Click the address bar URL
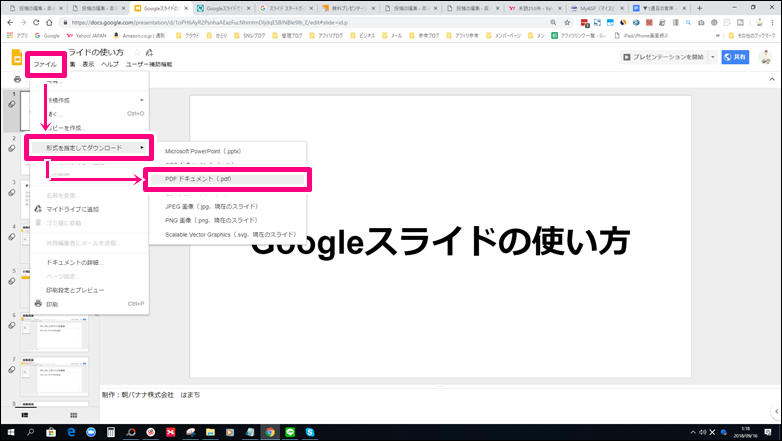782x441 pixels. (x=209, y=22)
